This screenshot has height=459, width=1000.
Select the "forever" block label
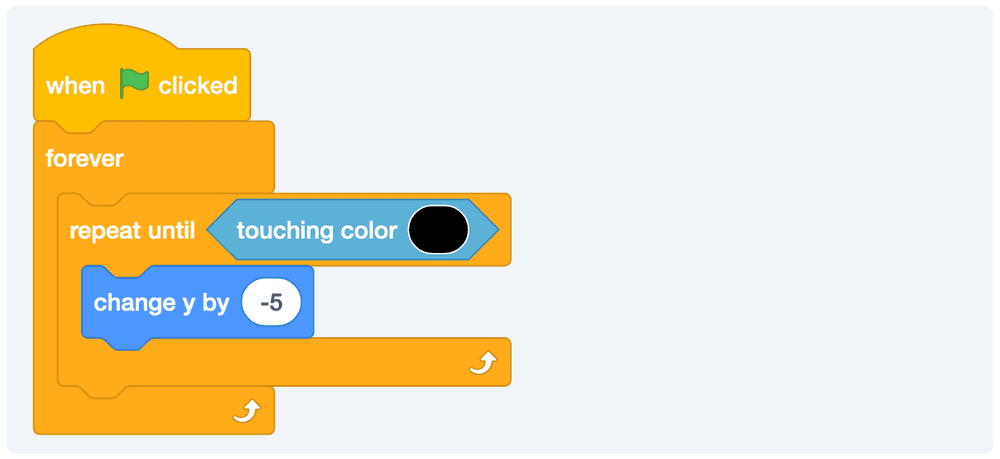point(85,158)
